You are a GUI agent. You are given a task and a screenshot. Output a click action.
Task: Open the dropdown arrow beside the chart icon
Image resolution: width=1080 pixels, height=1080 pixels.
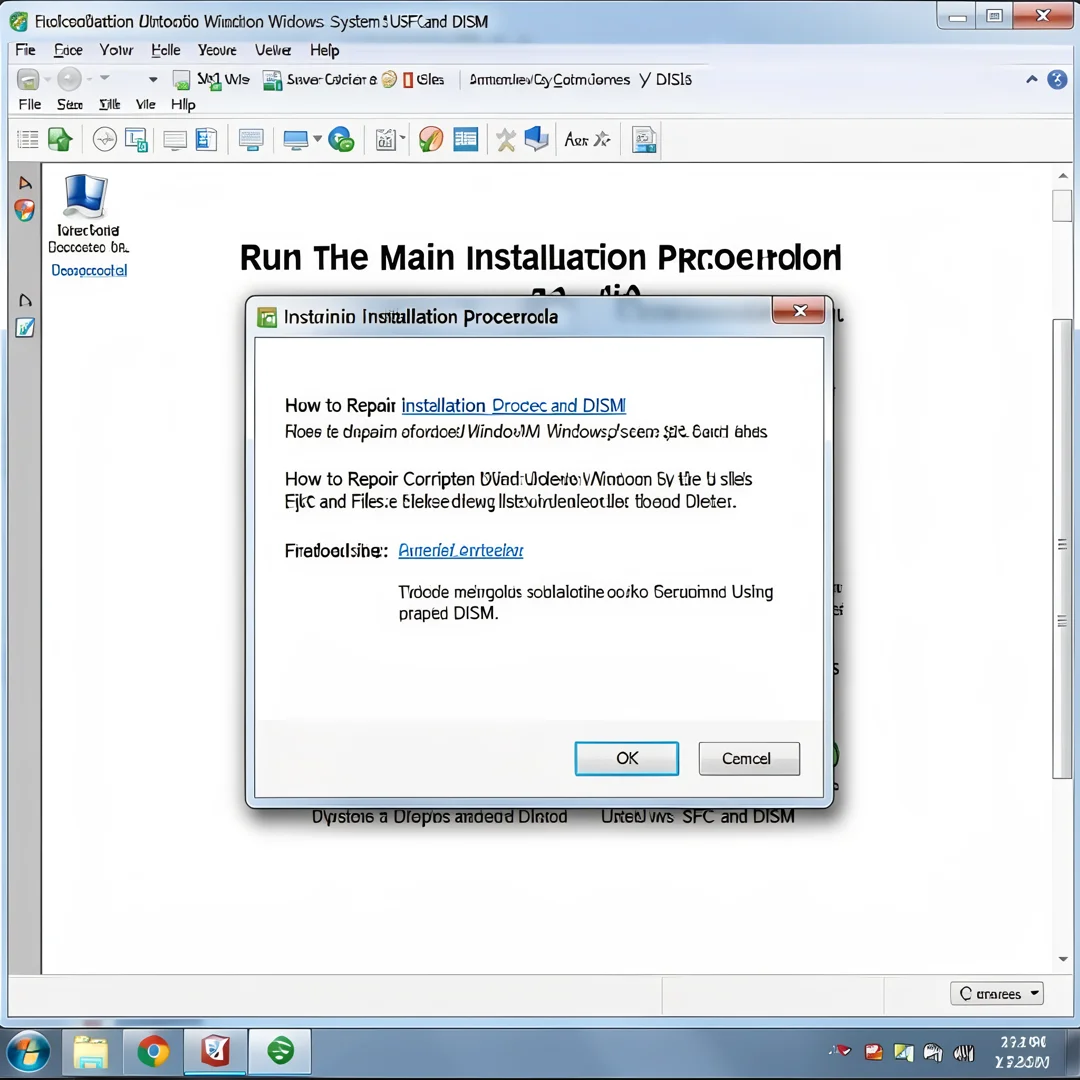[x=402, y=138]
